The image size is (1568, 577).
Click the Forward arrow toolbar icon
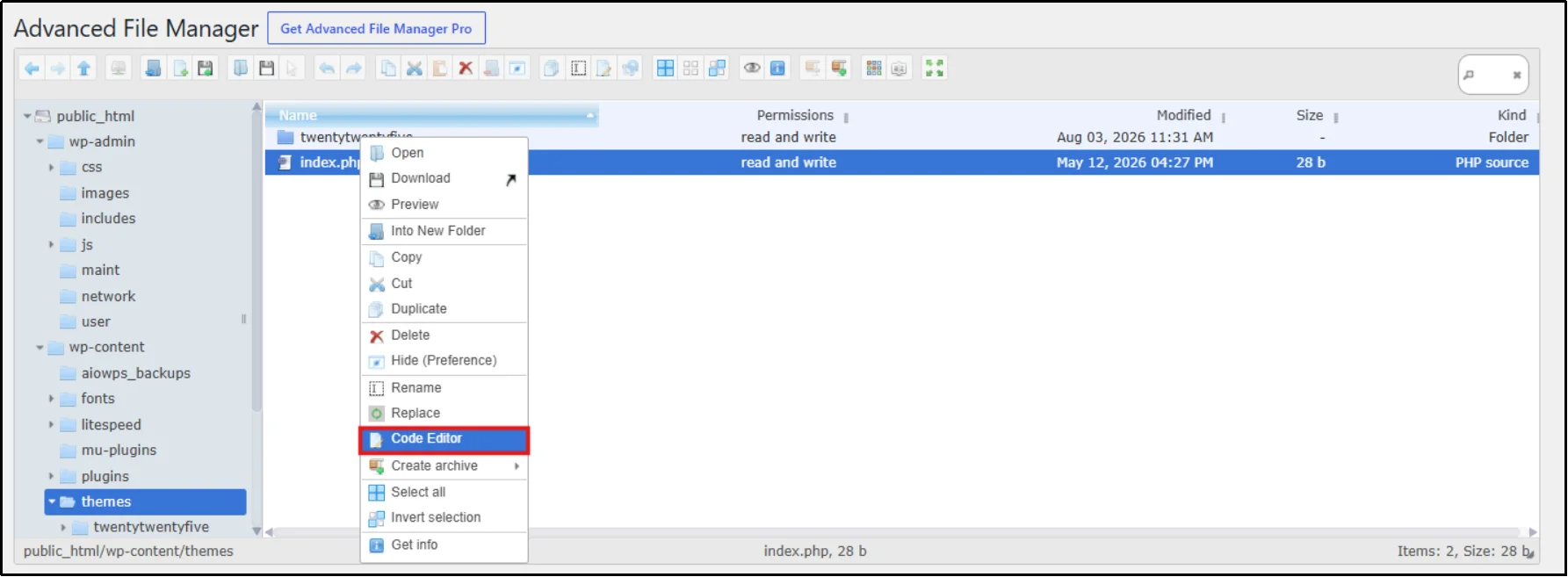pos(58,69)
